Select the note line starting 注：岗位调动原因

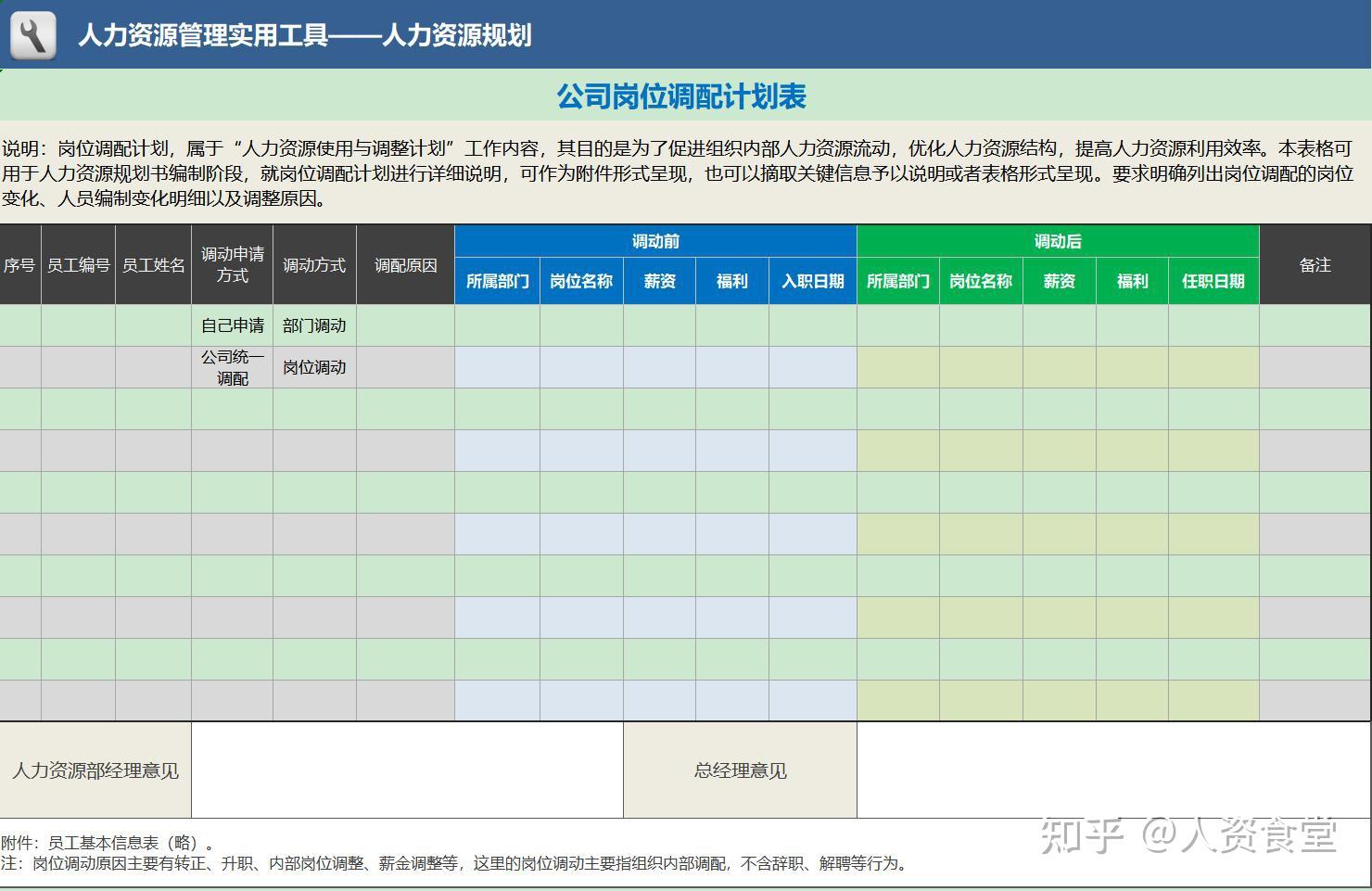pos(454,863)
